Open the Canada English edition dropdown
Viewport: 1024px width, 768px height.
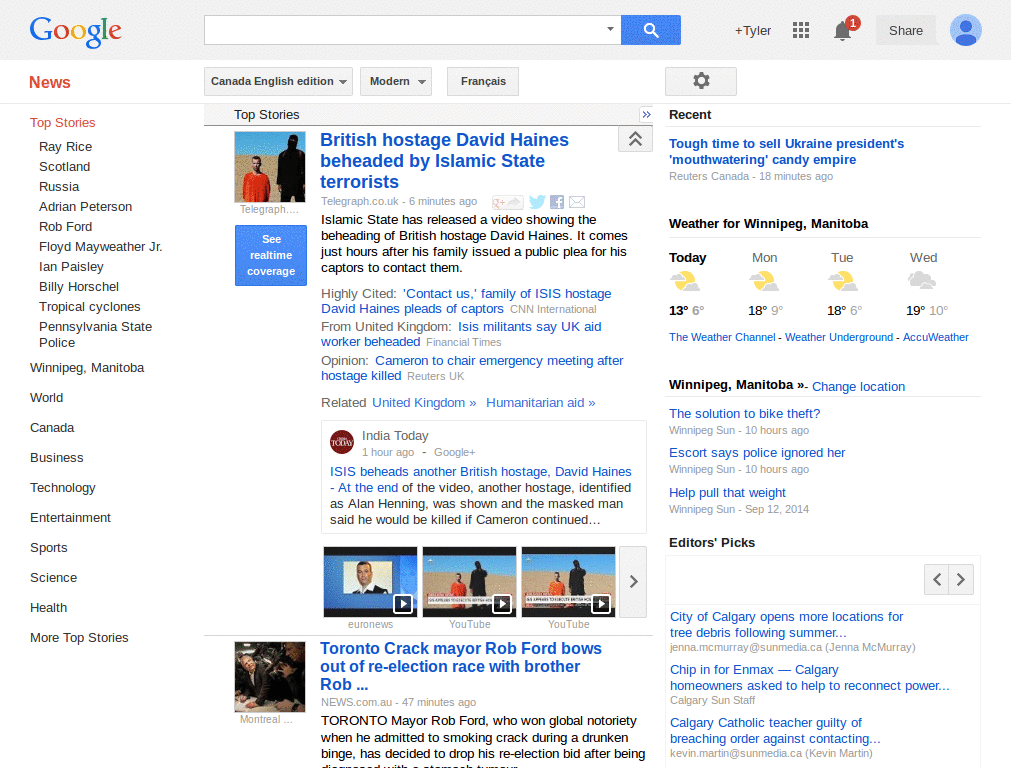click(278, 82)
